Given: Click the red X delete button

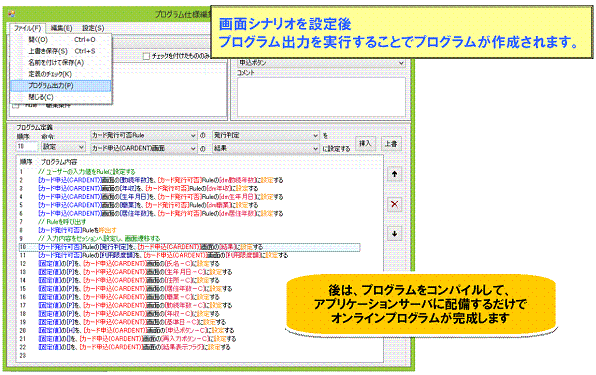Looking at the screenshot, I should [394, 204].
